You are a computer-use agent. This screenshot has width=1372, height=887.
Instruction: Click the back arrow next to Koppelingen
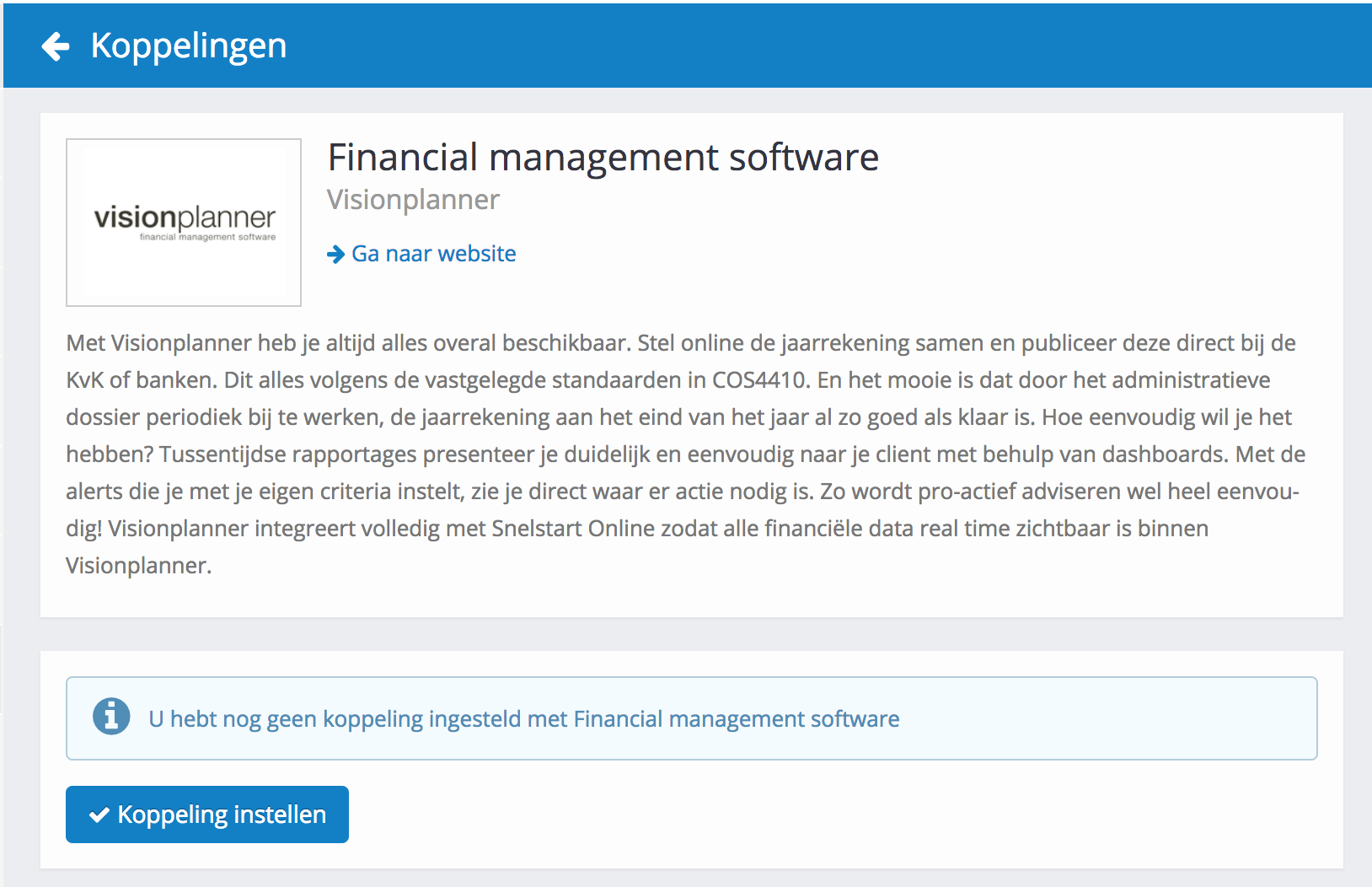point(56,46)
